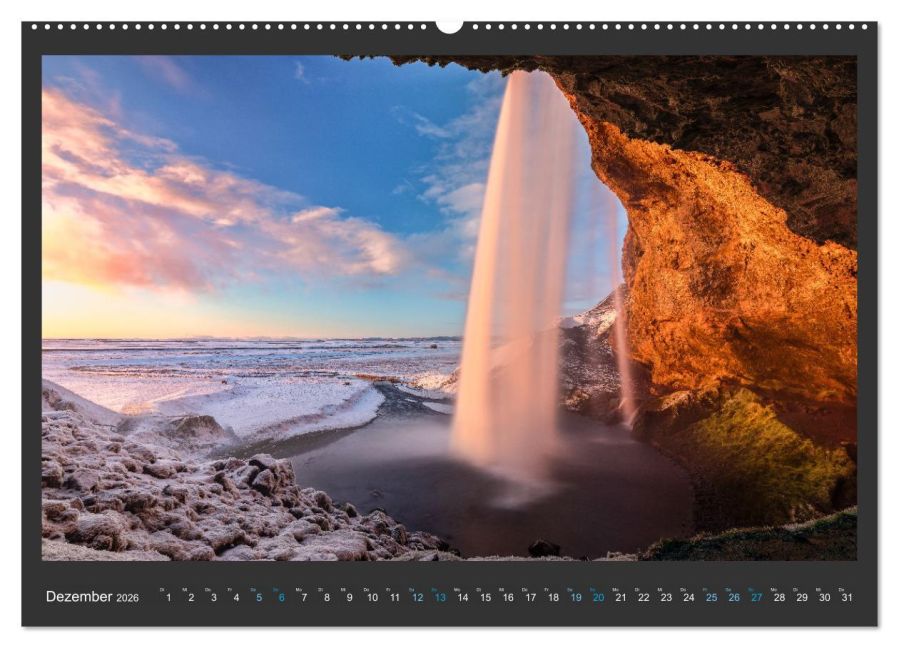The width and height of the screenshot is (899, 648).
Task: Select day 24 in the calendar row
Action: 688,597
